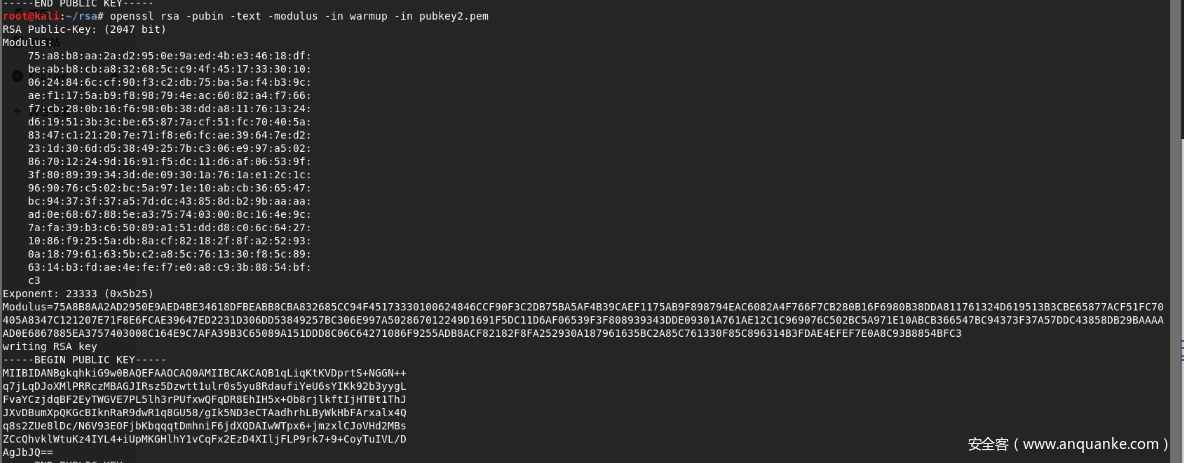
Task: Click the base64 line starting MIIBIDANBg
Action: point(204,372)
